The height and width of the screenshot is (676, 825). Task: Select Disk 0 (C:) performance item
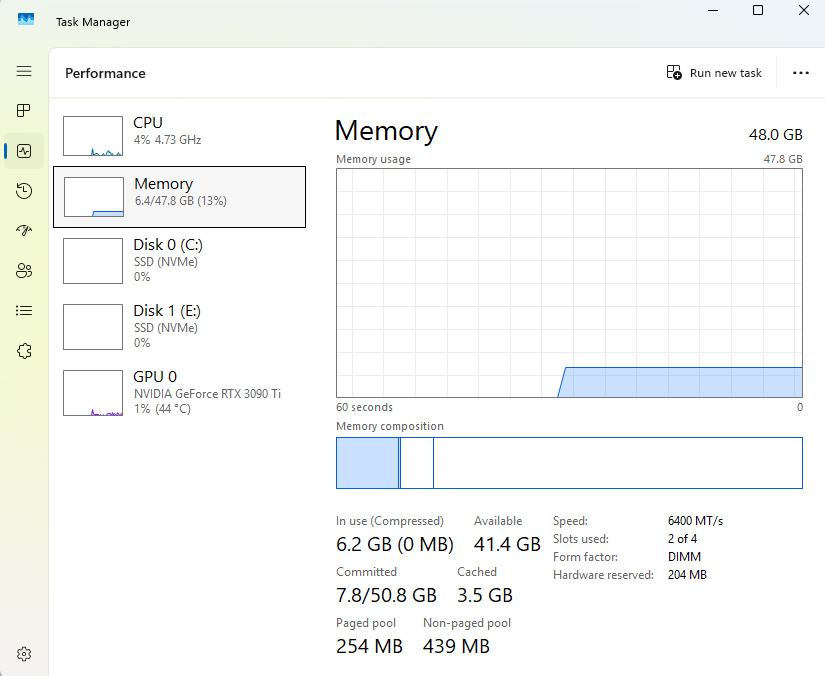180,260
